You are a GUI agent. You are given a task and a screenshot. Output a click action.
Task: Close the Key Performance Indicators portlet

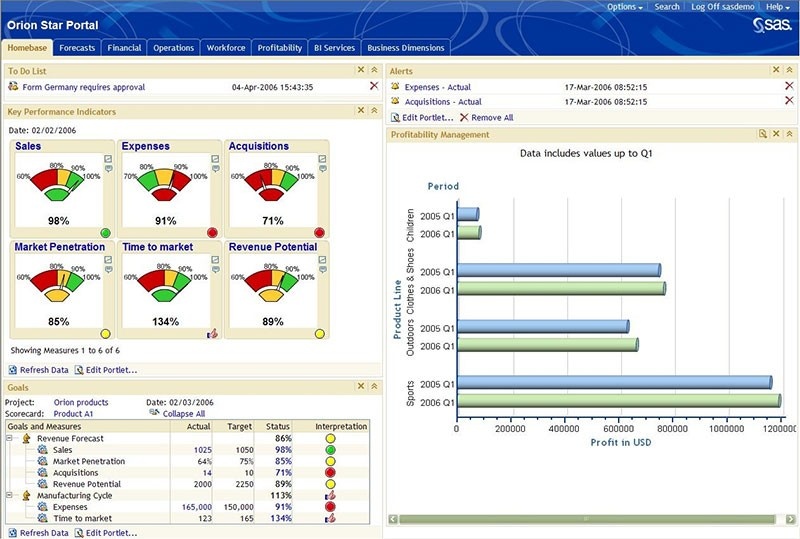pyautogui.click(x=361, y=110)
